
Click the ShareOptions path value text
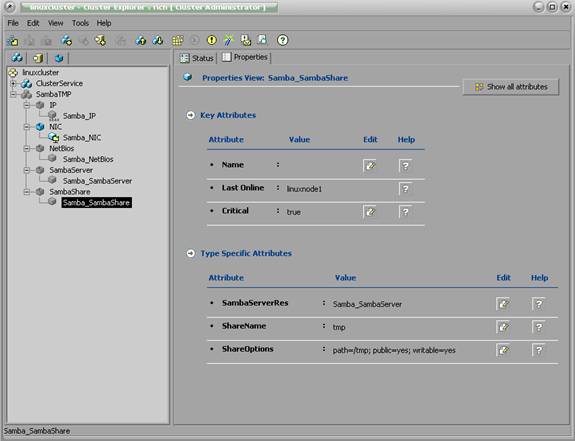[394, 350]
